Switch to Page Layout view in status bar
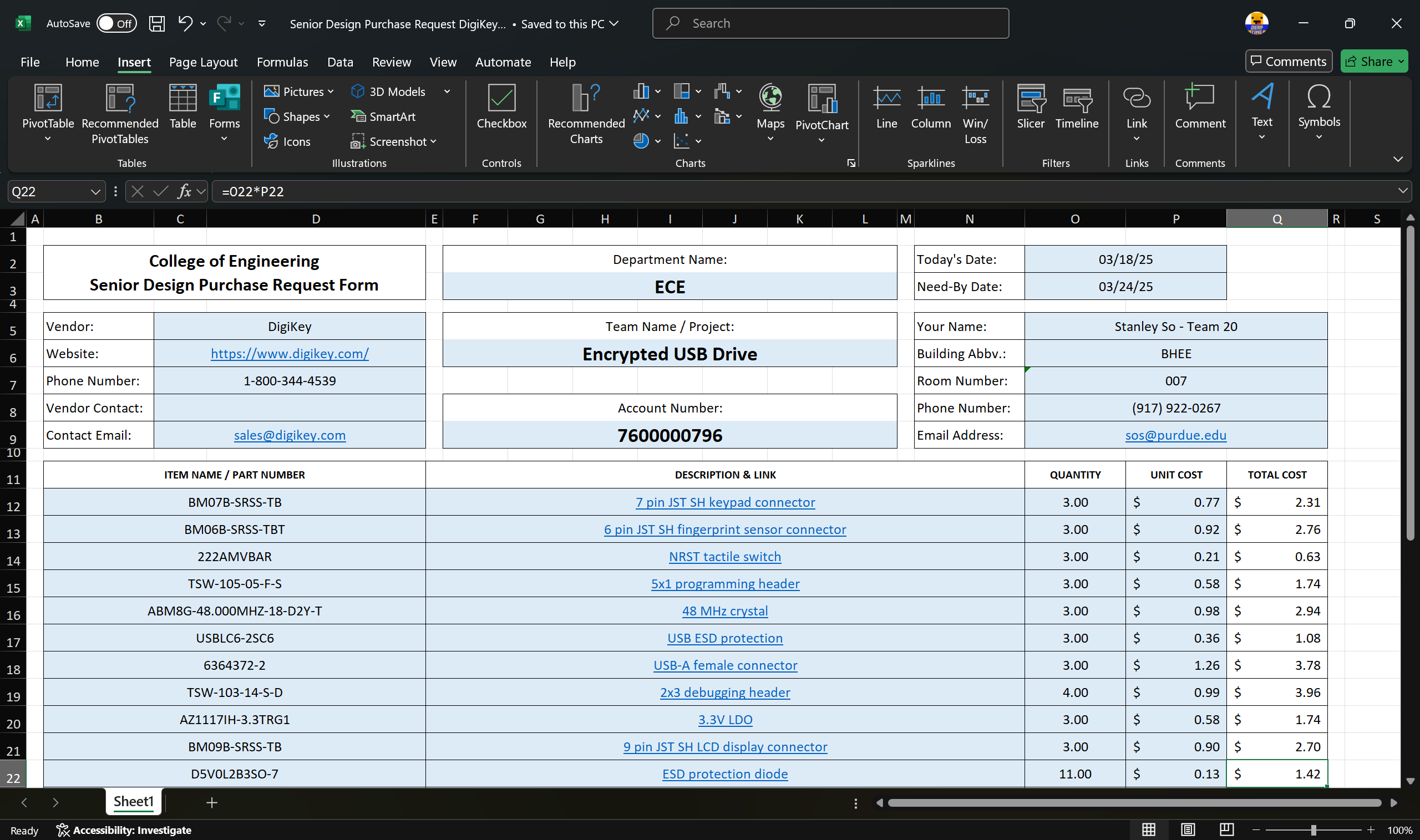The height and width of the screenshot is (840, 1420). click(x=1187, y=830)
